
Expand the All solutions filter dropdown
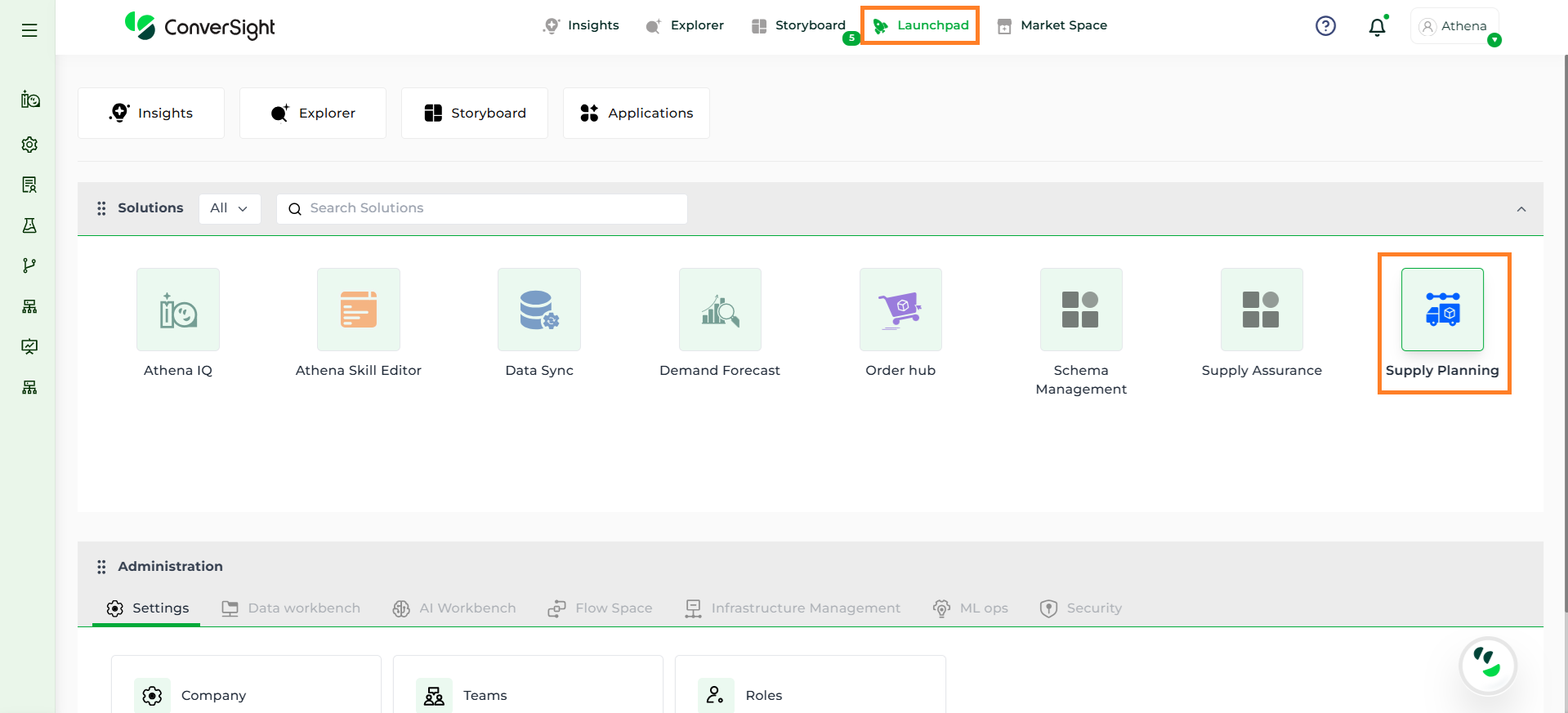pyautogui.click(x=229, y=208)
